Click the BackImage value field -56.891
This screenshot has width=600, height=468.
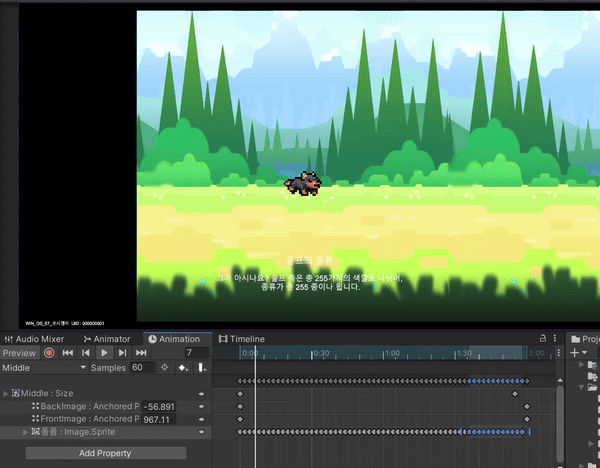pyautogui.click(x=158, y=407)
